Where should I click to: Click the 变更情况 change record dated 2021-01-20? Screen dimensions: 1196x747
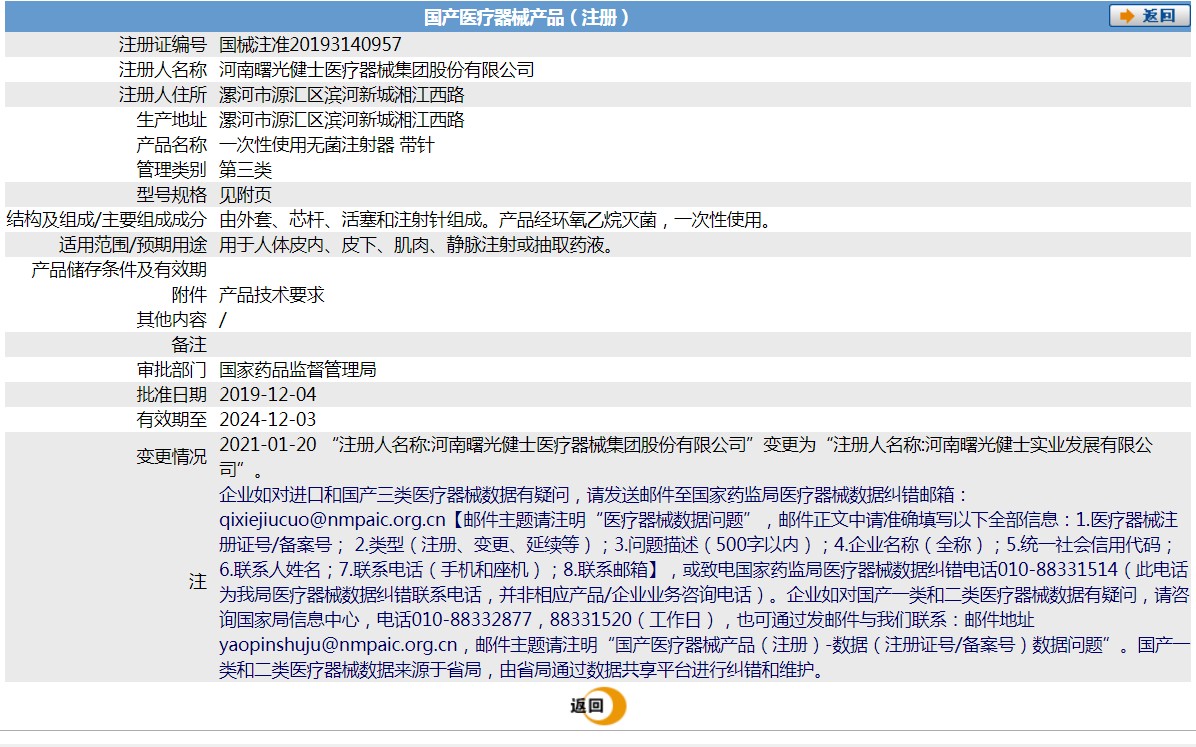click(x=686, y=456)
